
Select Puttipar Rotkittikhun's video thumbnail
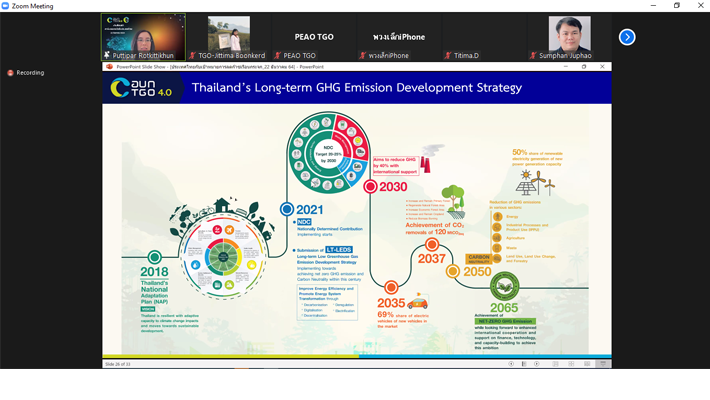pos(143,37)
